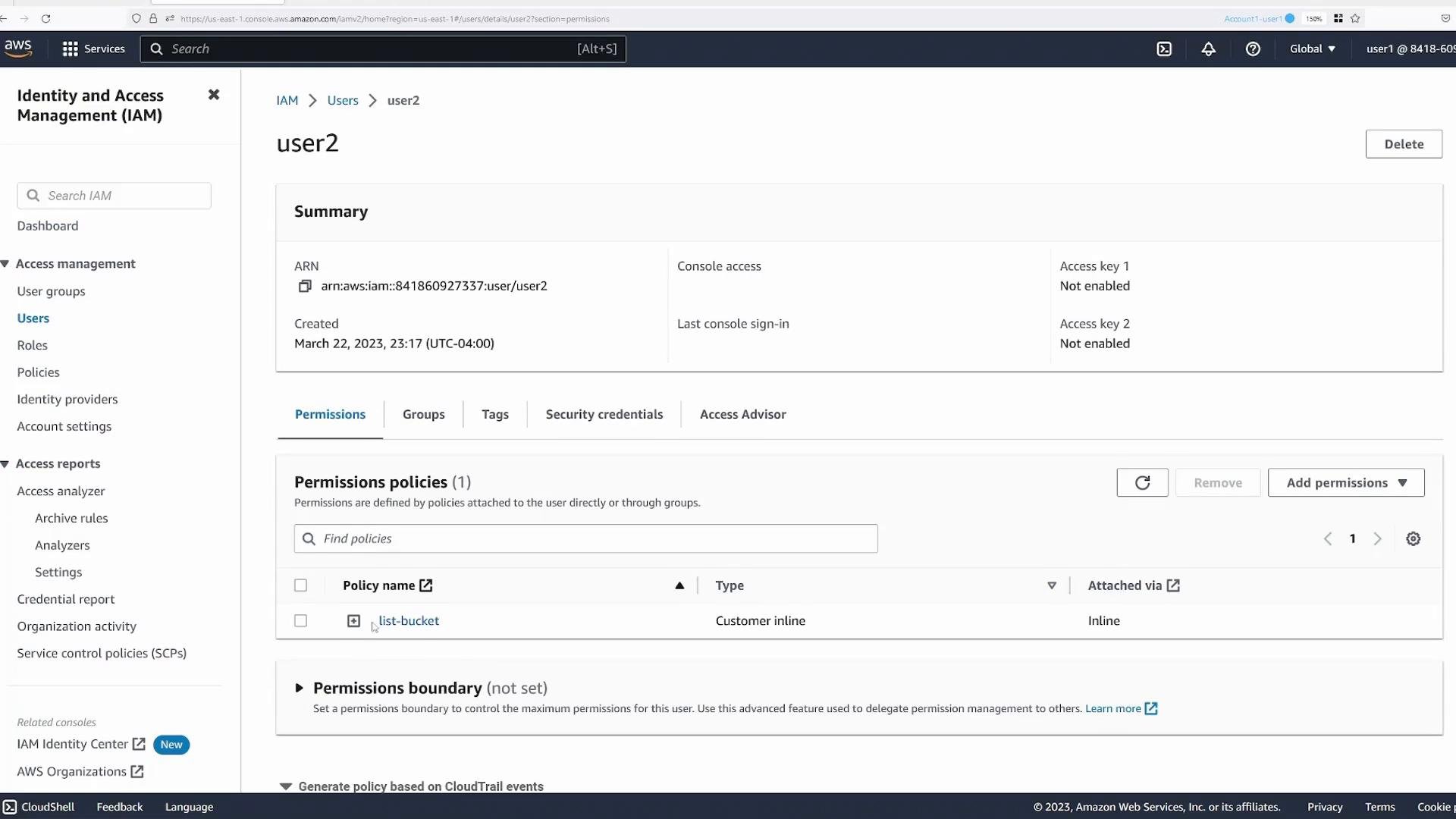The image size is (1456, 819).
Task: Open AWS Organizations console
Action: click(80, 771)
